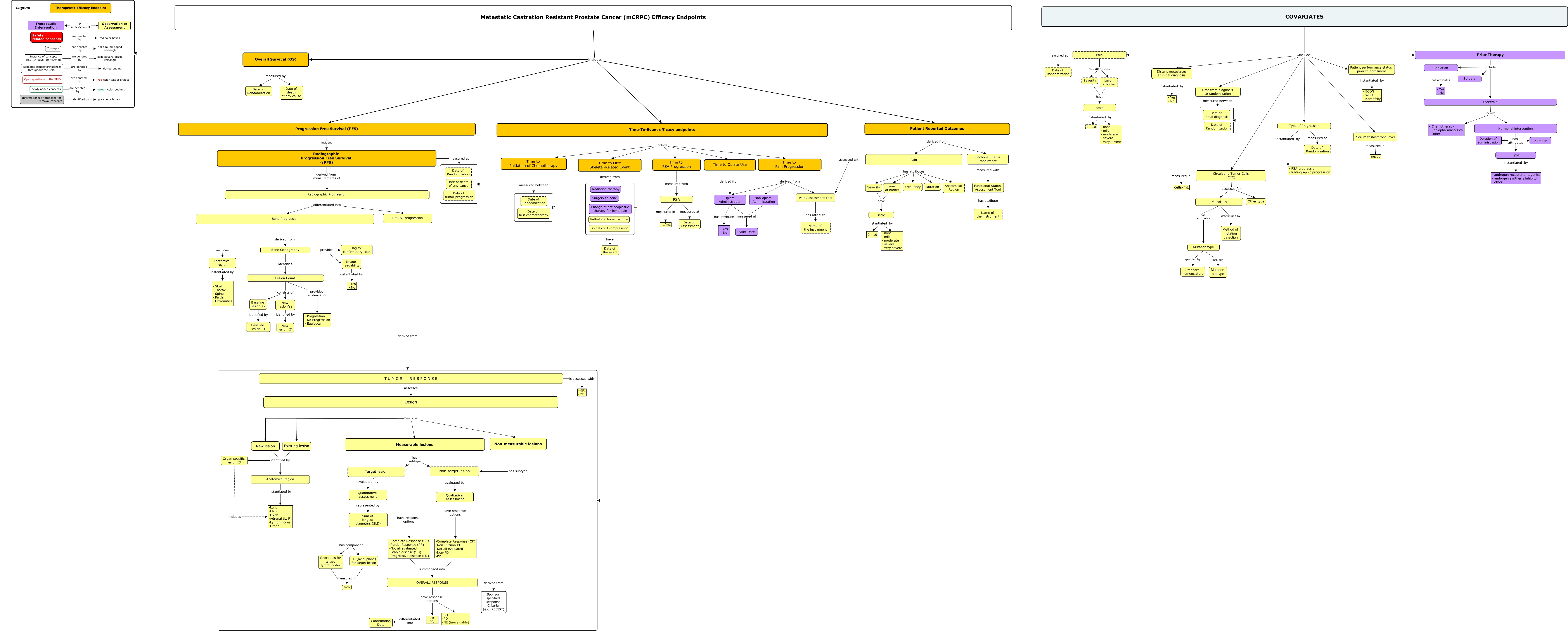Collapse the Date of initial diagnosis group
Viewport: 1568px width, 631px height.
pos(1234,121)
